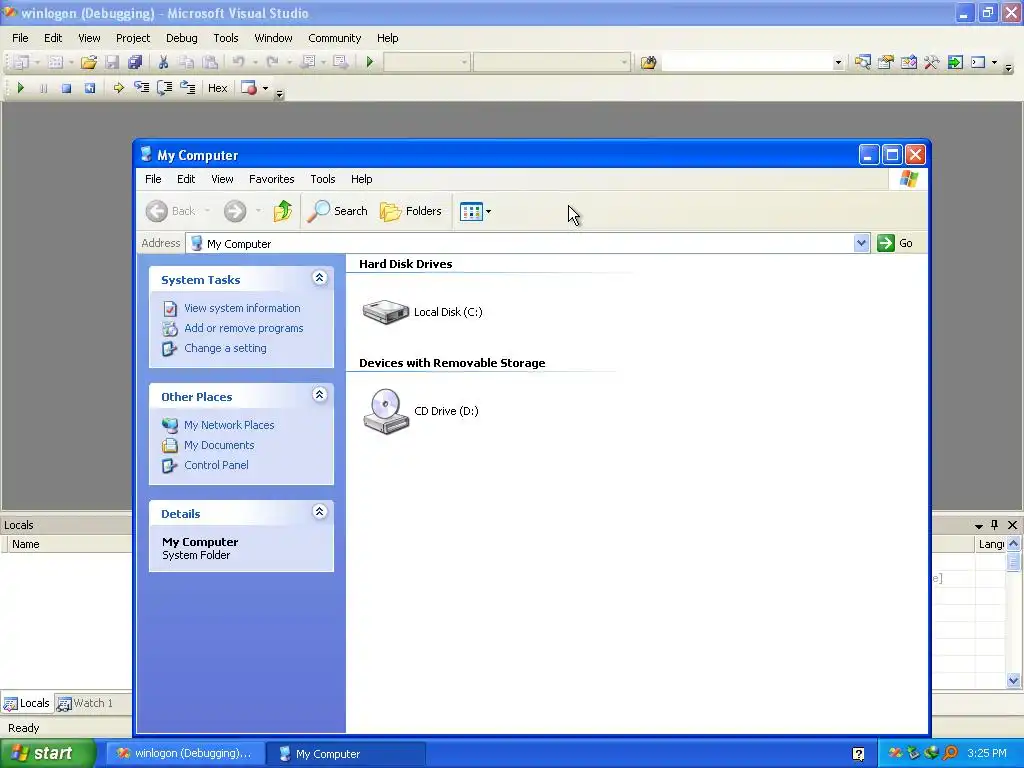Click Break All pause icon in debug toolbar
The image size is (1024, 768).
coord(43,88)
